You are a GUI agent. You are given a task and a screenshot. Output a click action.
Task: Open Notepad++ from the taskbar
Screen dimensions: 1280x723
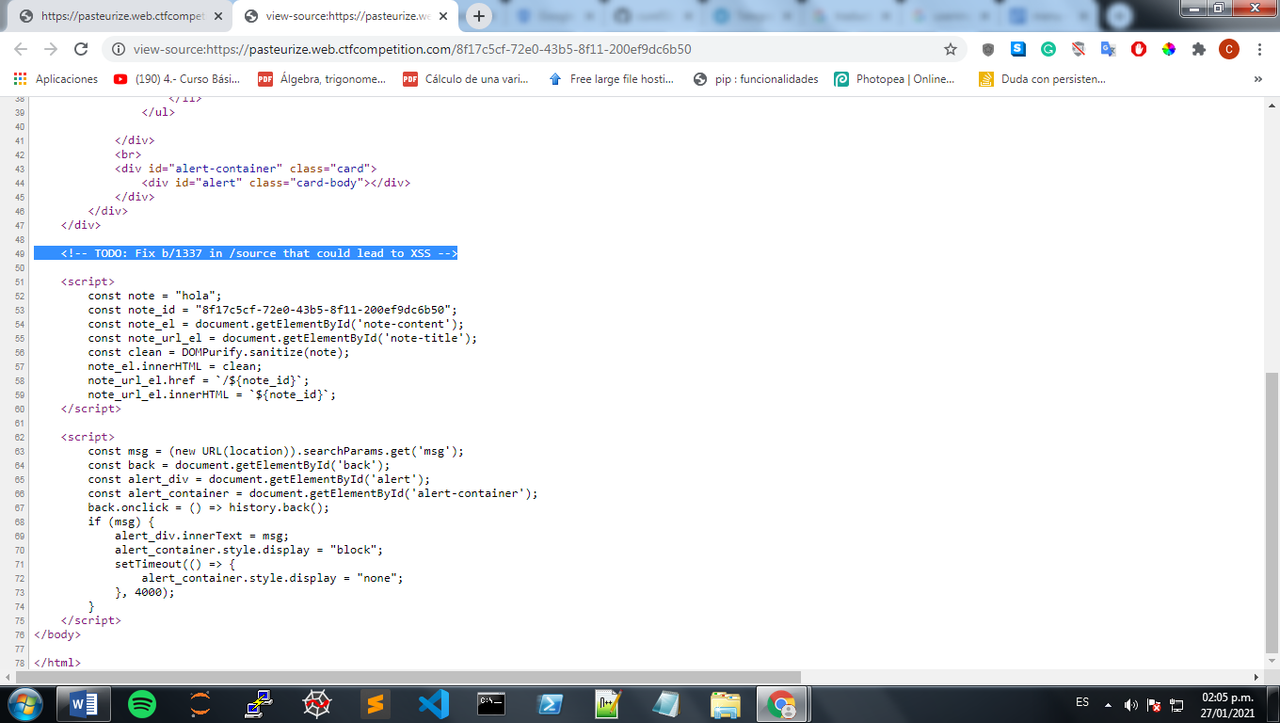(x=607, y=704)
